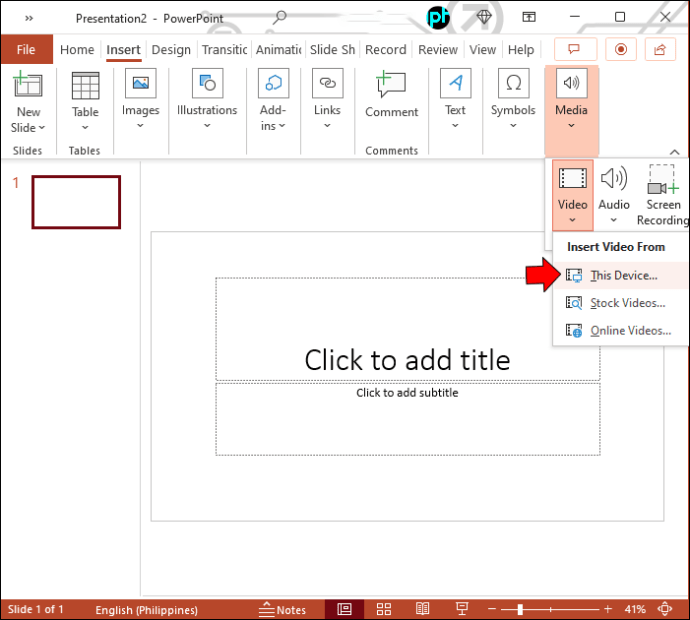Choose Stock Videos... option
The image size is (690, 620).
point(620,303)
